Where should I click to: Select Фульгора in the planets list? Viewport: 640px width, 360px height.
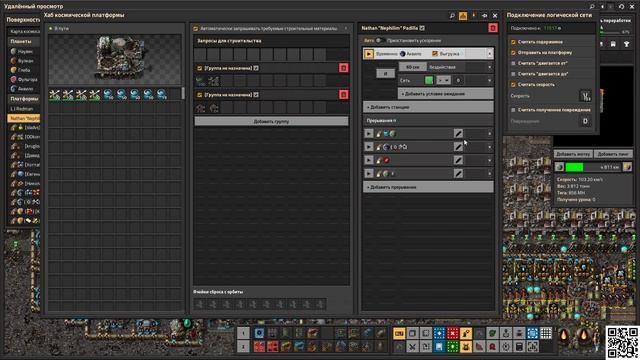tap(24, 79)
